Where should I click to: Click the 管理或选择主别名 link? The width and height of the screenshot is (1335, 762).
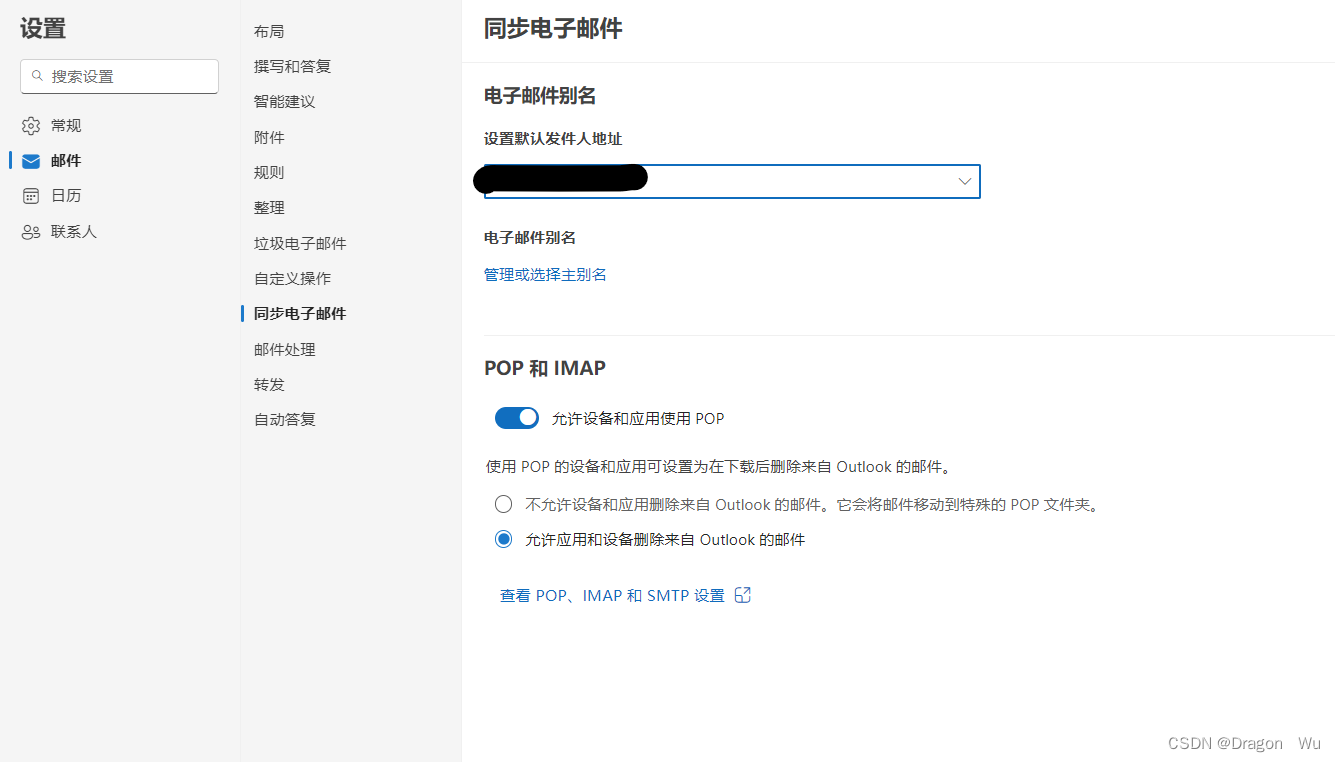click(x=545, y=275)
